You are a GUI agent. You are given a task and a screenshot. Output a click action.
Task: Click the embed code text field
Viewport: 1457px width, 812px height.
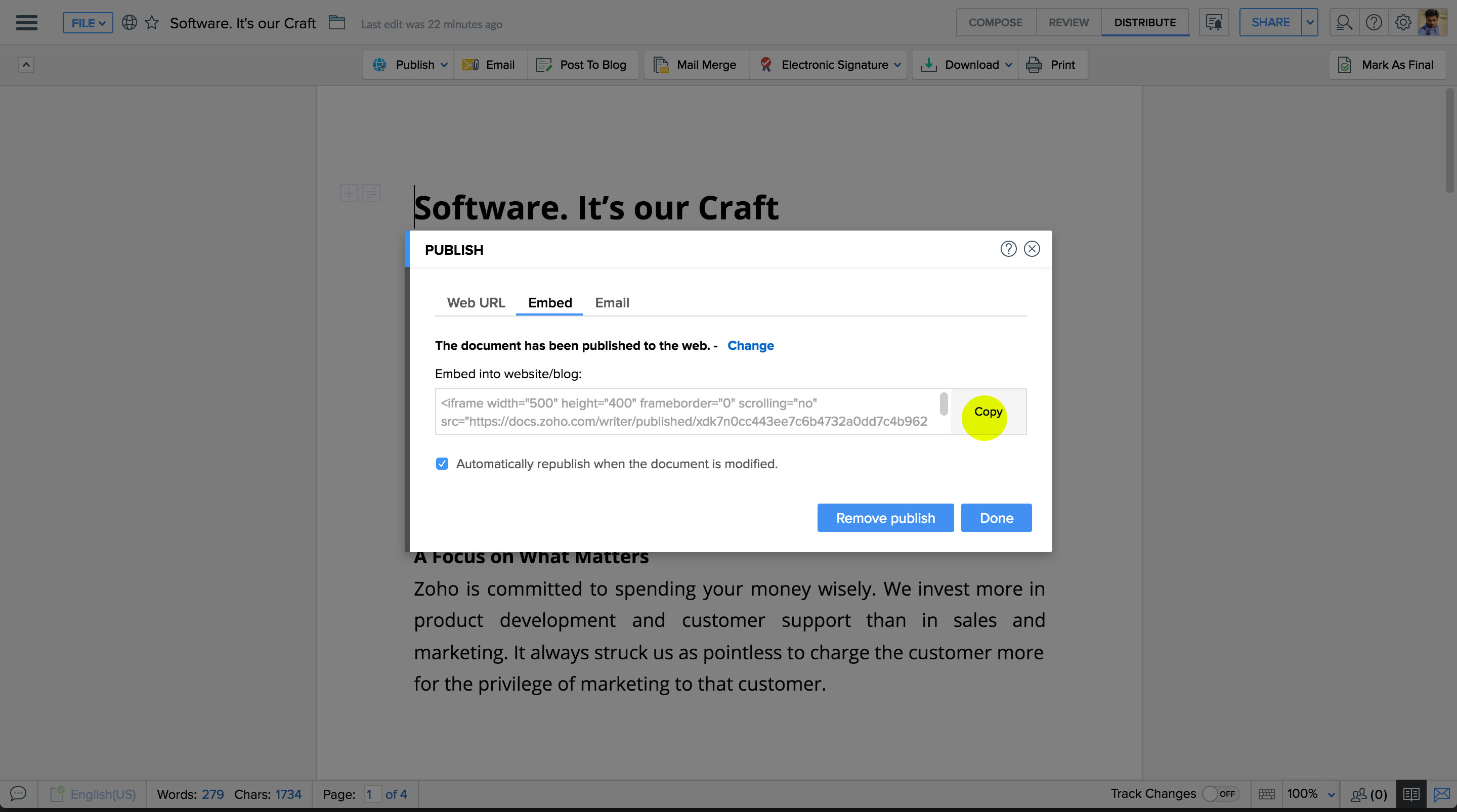point(684,412)
